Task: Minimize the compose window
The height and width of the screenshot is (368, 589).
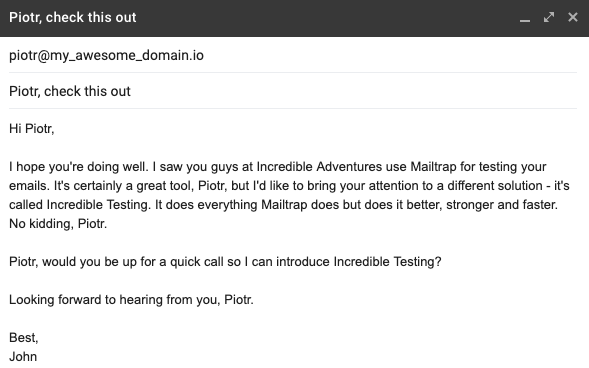Action: click(x=525, y=18)
